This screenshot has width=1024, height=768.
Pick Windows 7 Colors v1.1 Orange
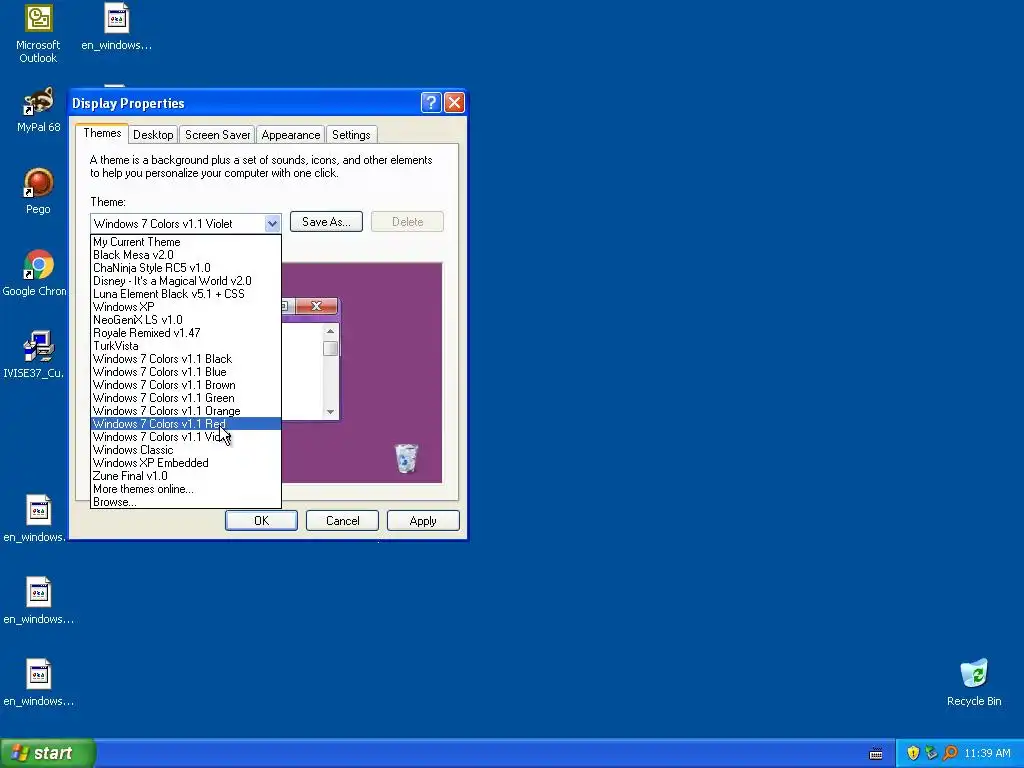coord(185,411)
